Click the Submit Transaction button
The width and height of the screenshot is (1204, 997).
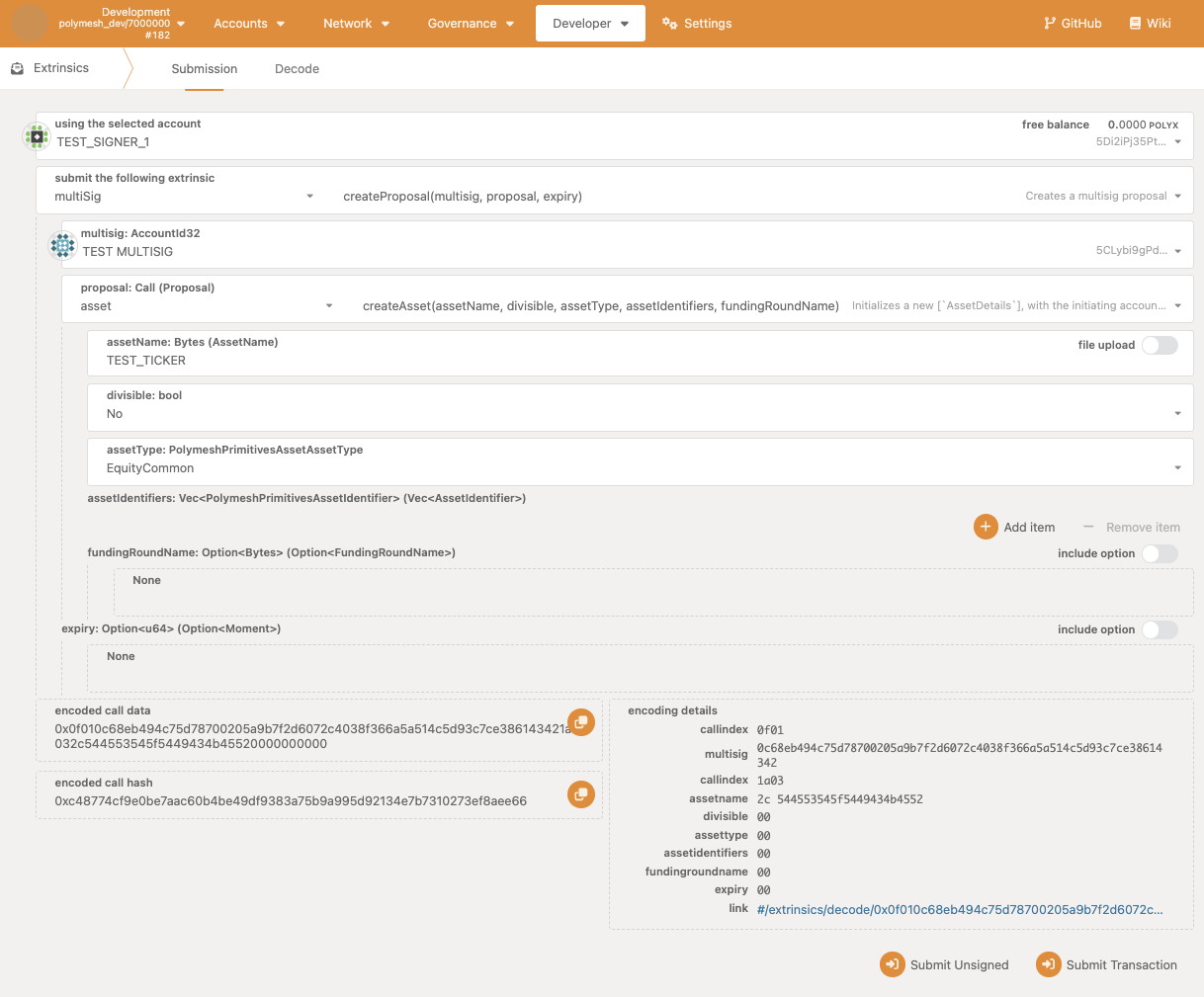[1107, 964]
